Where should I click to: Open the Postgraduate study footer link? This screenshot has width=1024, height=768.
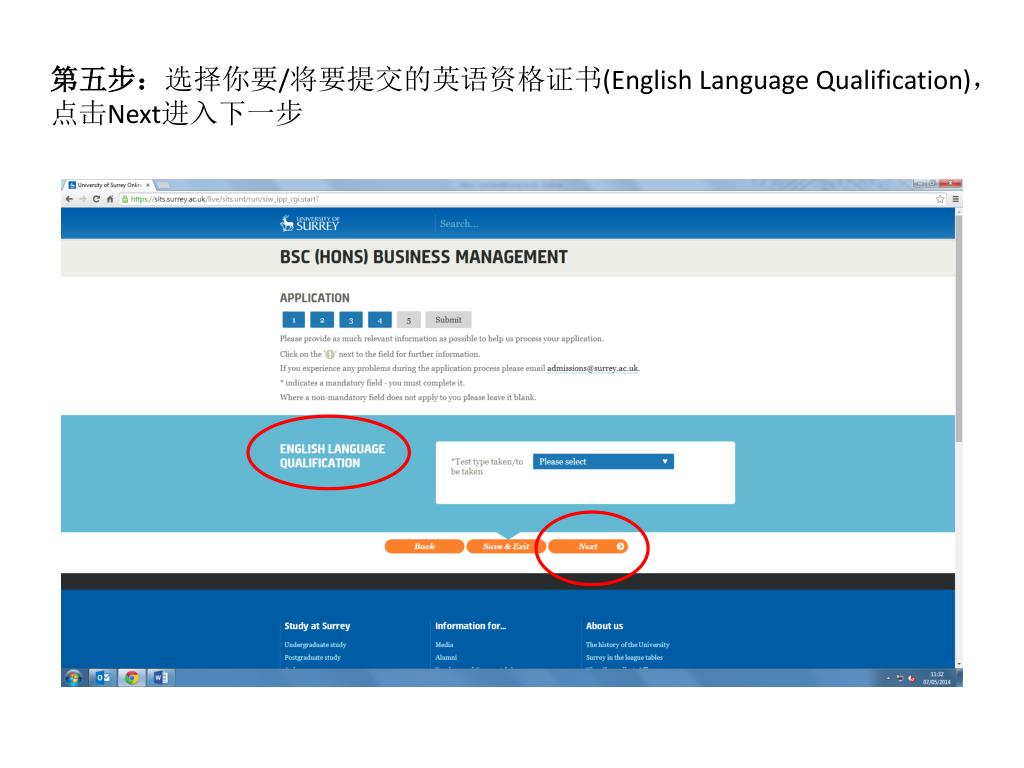click(312, 658)
